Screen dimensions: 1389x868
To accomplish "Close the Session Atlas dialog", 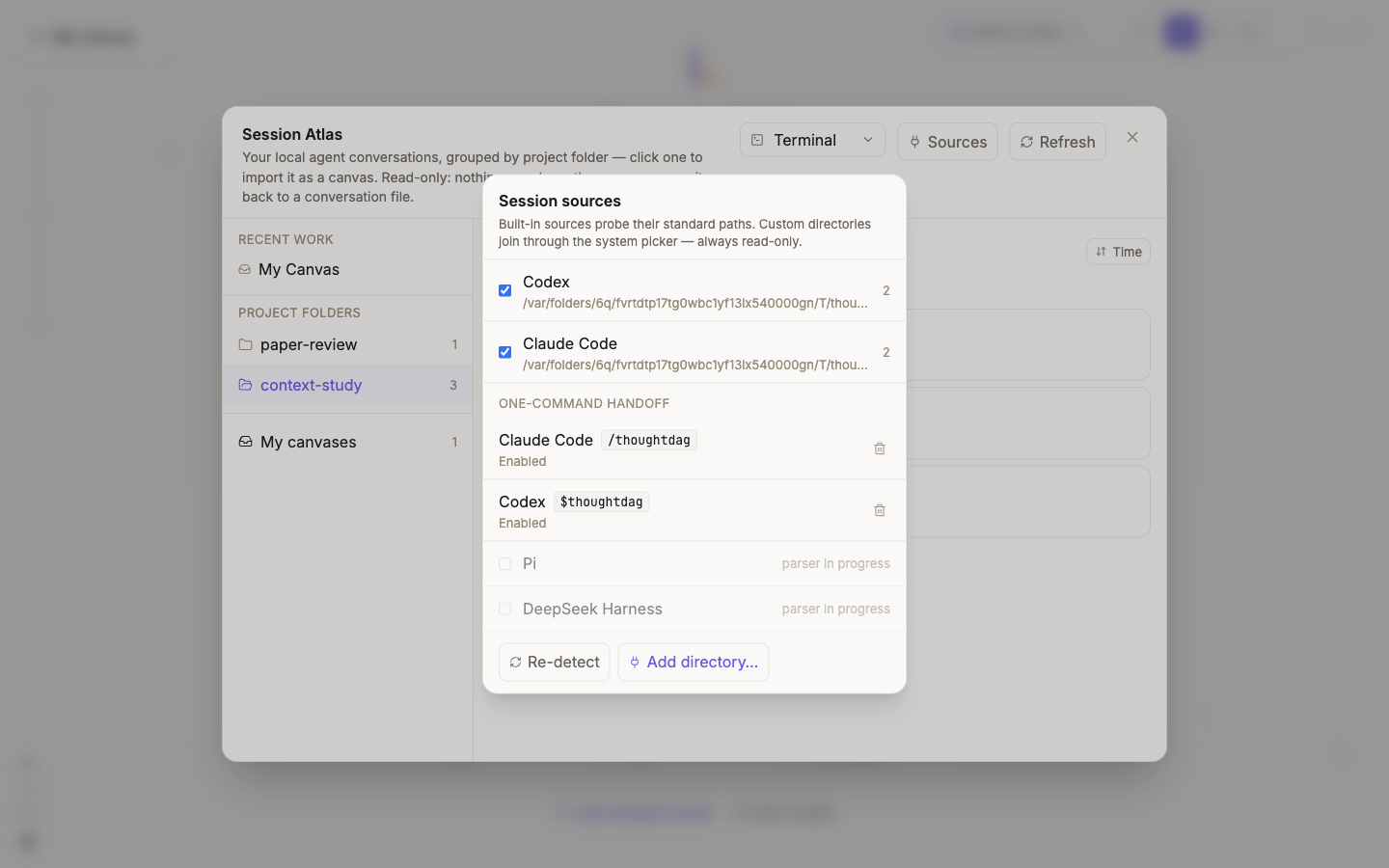I will tap(1132, 137).
